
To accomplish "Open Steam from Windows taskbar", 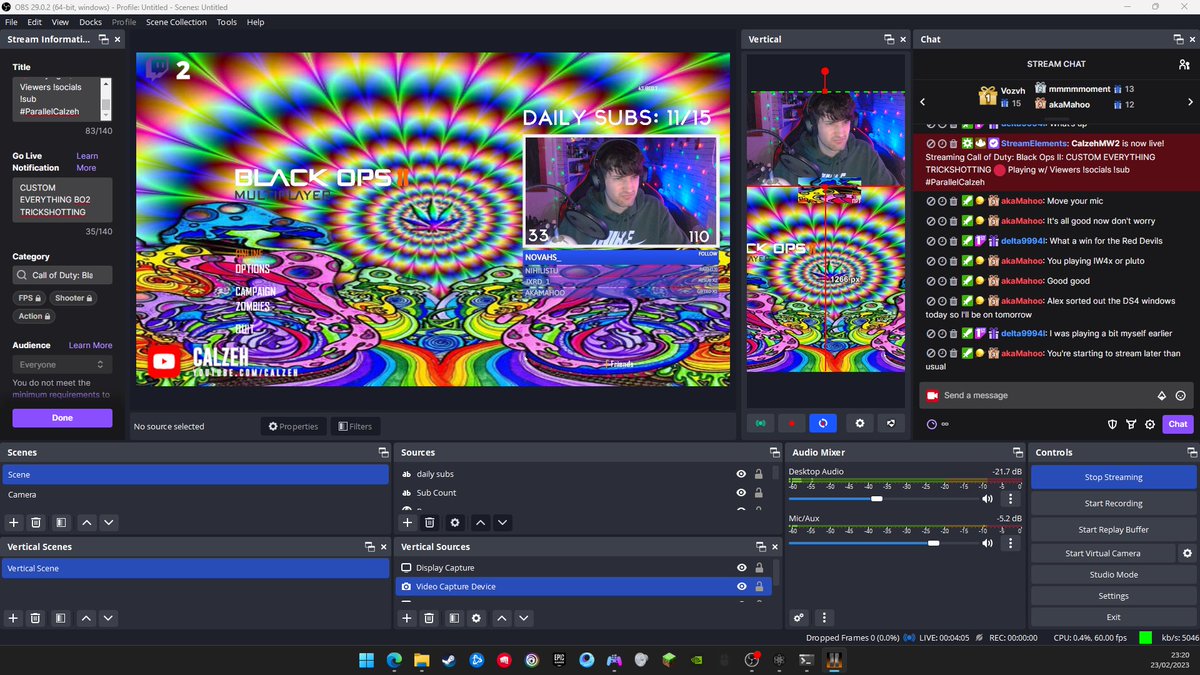I will (x=449, y=660).
